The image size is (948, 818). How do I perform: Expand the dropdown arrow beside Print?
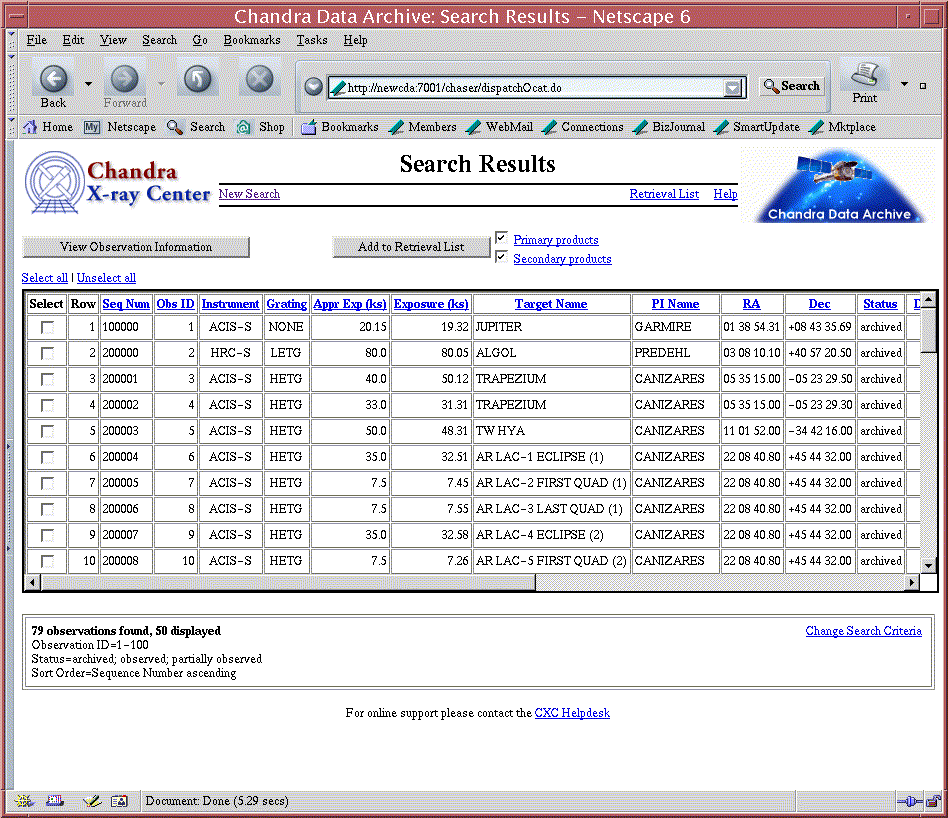click(905, 84)
